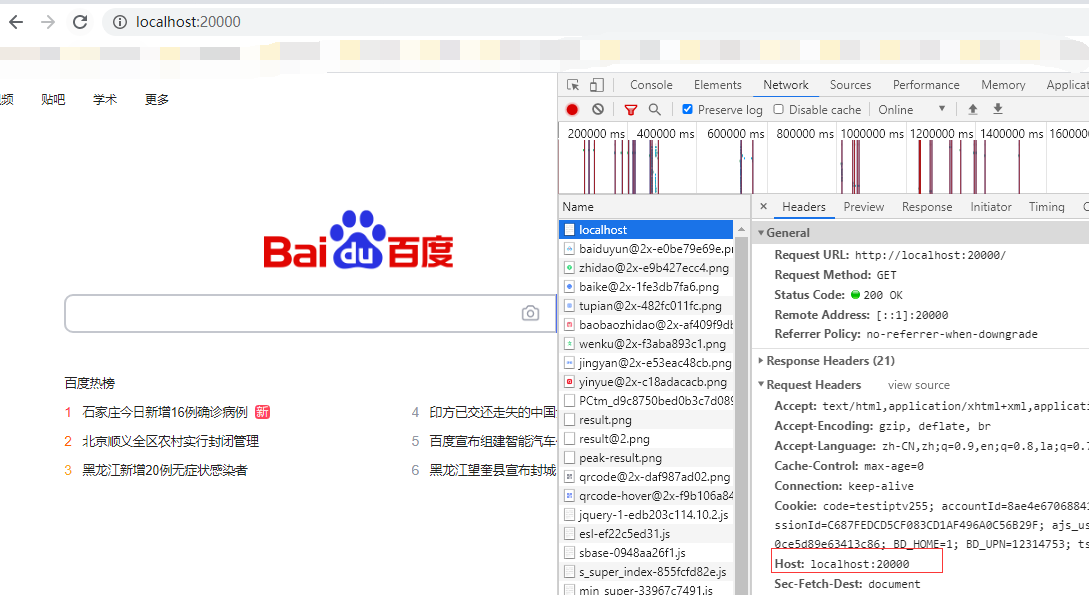
Task: Open hot item 北京顺义全区农村实行封闭管理
Action: (170, 442)
